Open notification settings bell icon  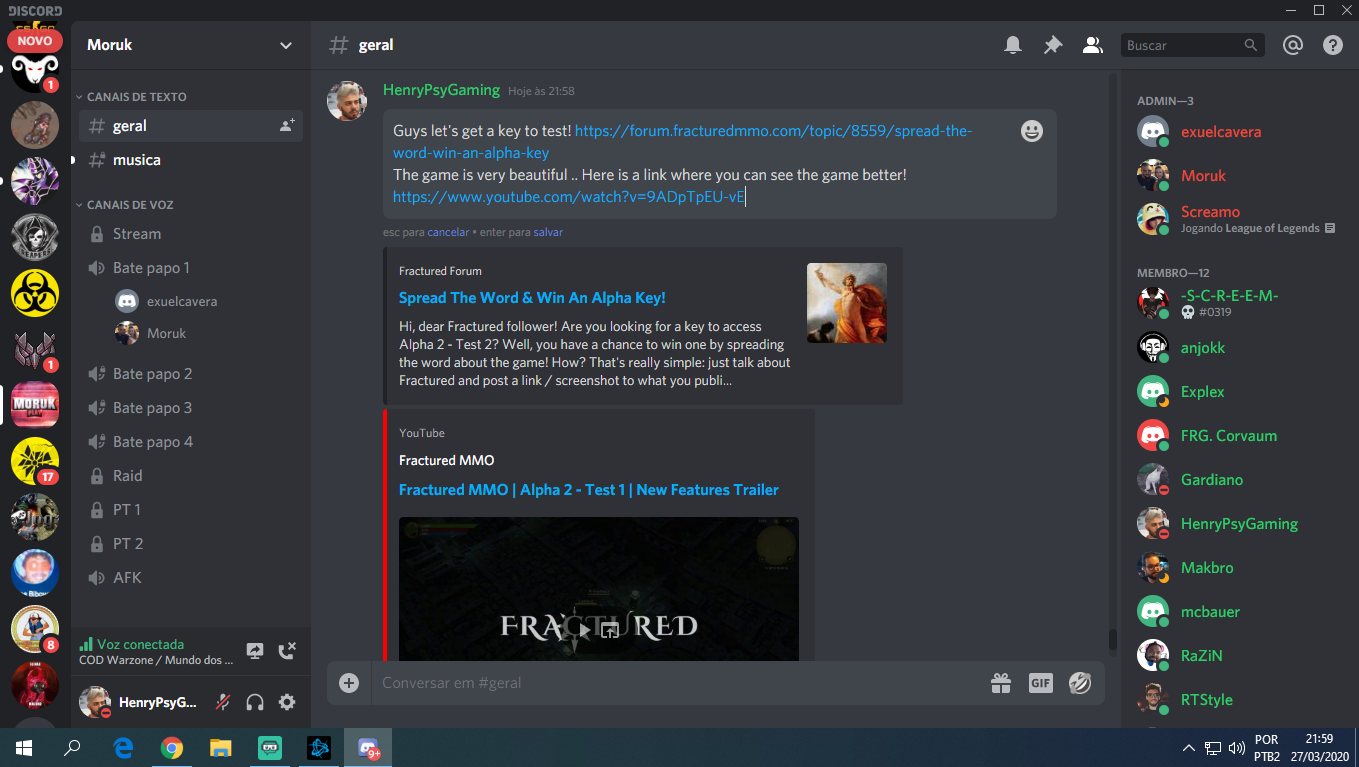pyautogui.click(x=1013, y=45)
